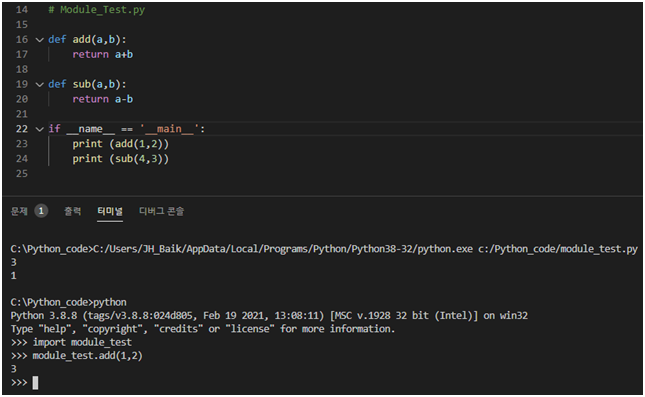Screen dimensions: 645x397
Task: Click the blinking terminal cursor prompt
Action: tap(35, 383)
